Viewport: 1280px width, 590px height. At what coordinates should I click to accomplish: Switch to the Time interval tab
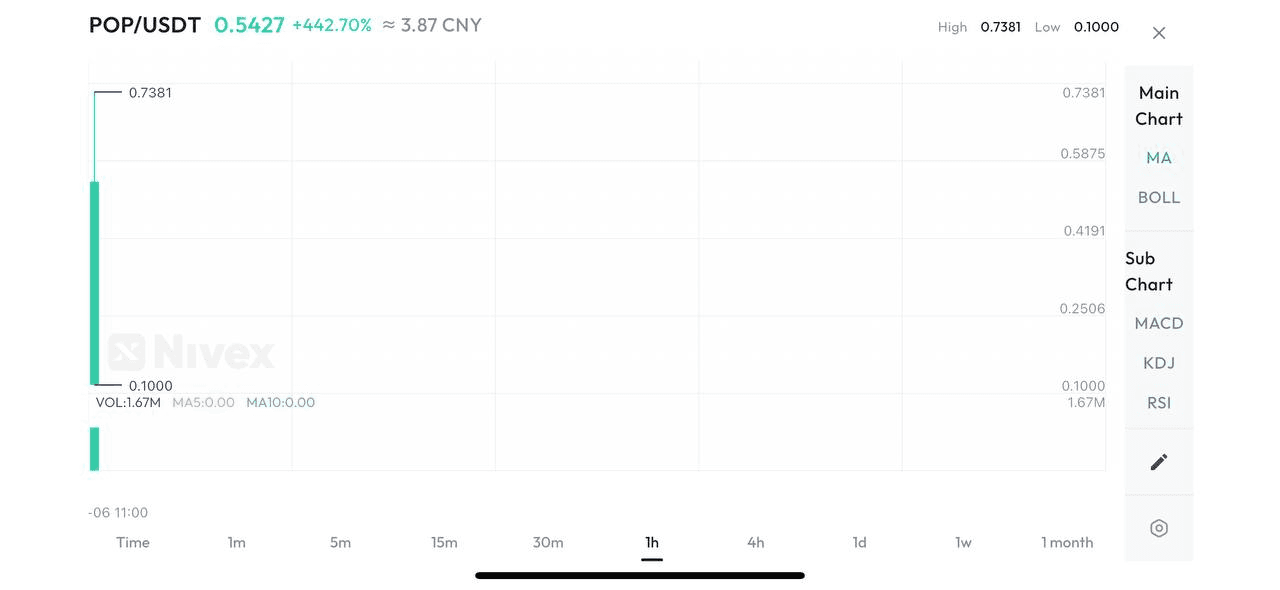point(133,542)
